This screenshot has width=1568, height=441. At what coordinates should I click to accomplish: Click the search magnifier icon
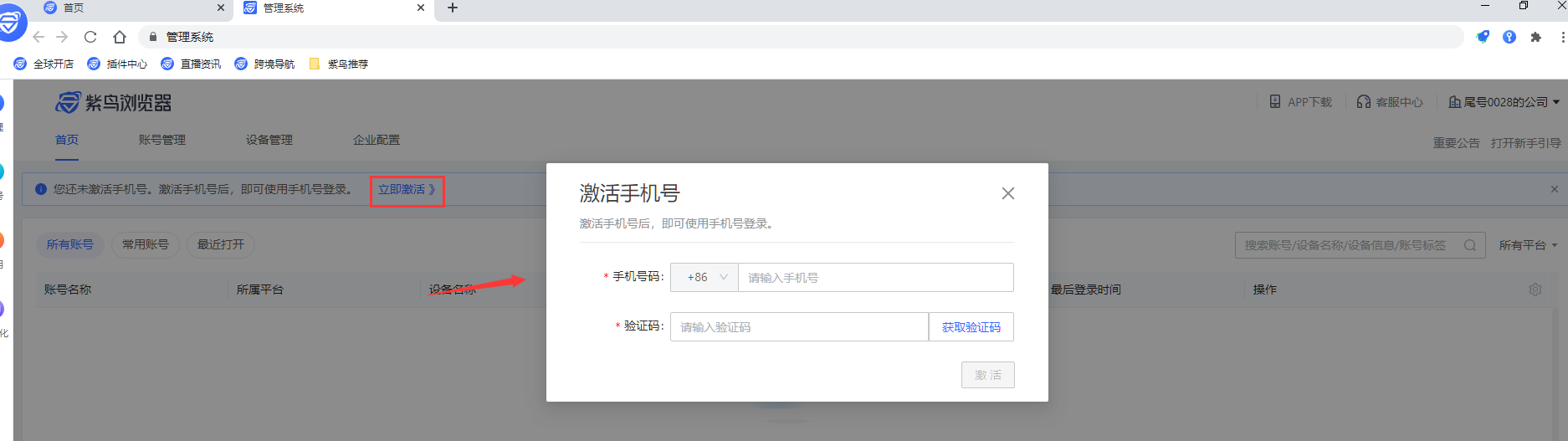1469,245
